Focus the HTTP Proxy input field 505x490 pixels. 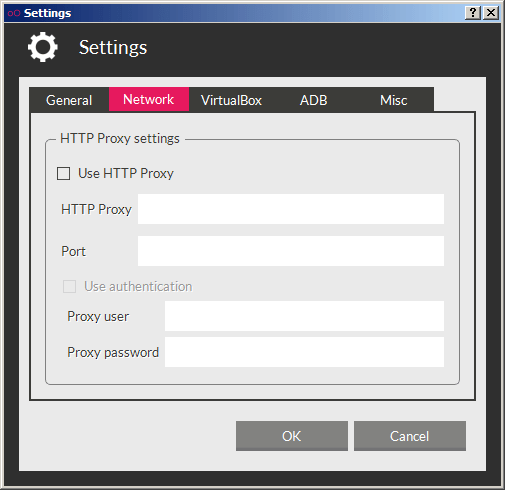point(291,209)
